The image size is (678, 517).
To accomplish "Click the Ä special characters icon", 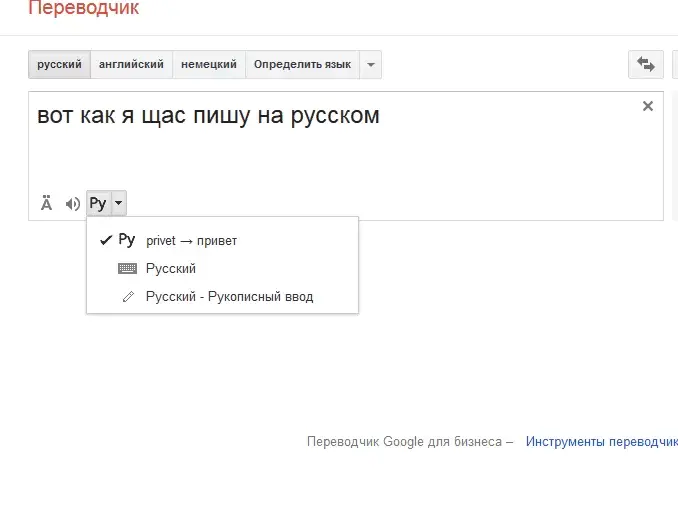I will click(46, 203).
